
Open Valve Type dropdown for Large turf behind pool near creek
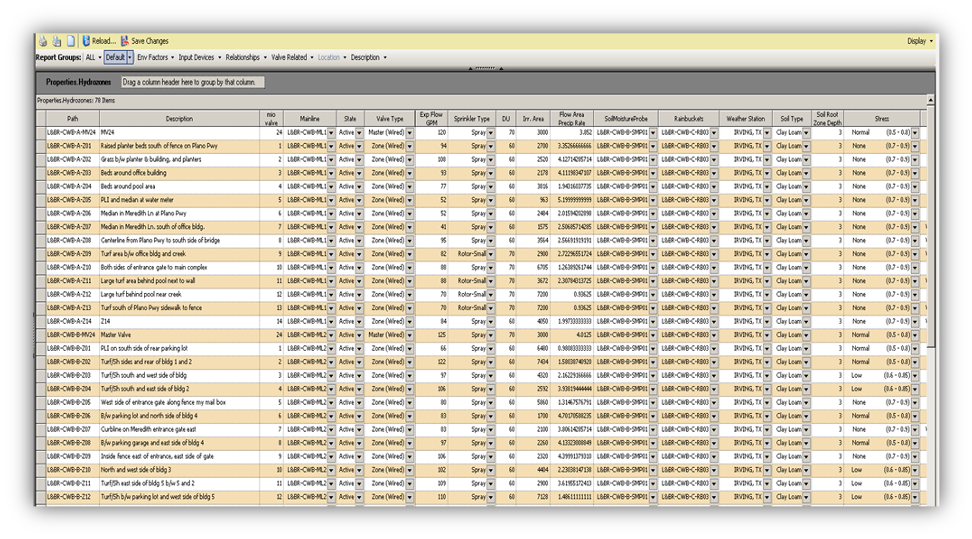(x=410, y=295)
